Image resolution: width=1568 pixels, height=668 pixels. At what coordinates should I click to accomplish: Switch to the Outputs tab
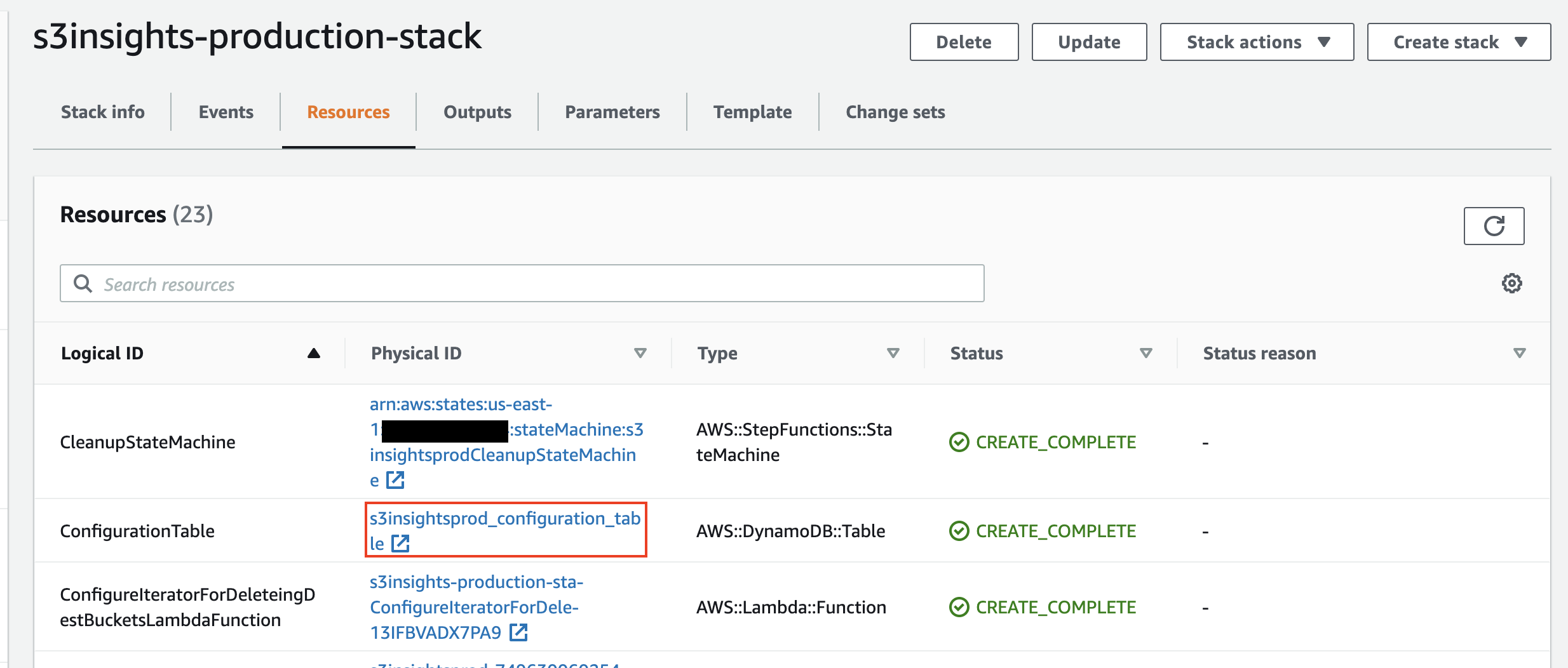pyautogui.click(x=477, y=112)
